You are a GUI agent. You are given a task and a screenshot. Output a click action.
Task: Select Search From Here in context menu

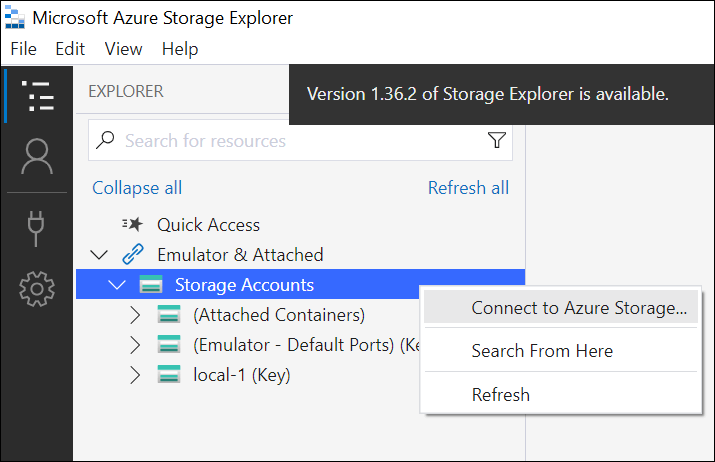(542, 351)
